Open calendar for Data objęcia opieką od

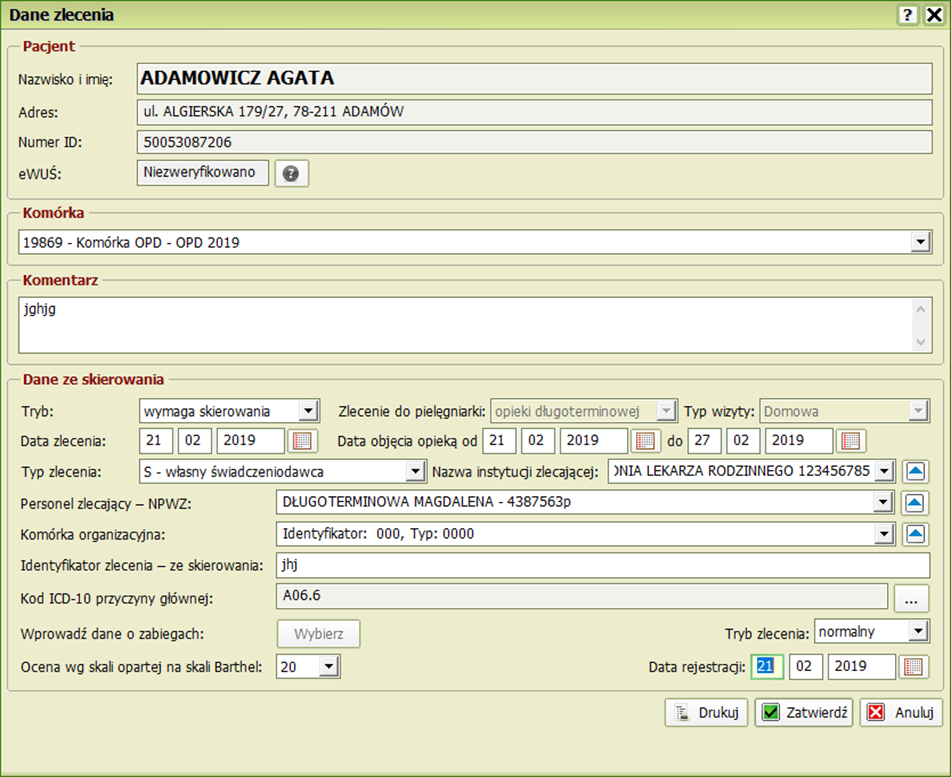tap(646, 441)
